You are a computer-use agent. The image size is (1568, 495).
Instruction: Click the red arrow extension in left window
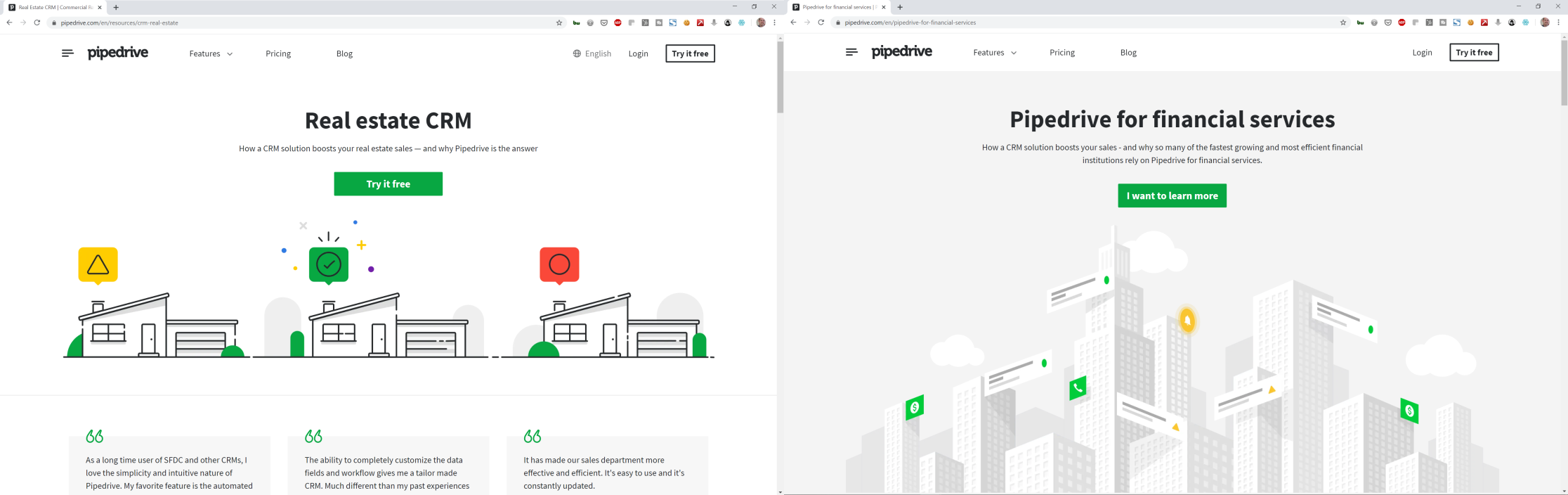tap(700, 22)
